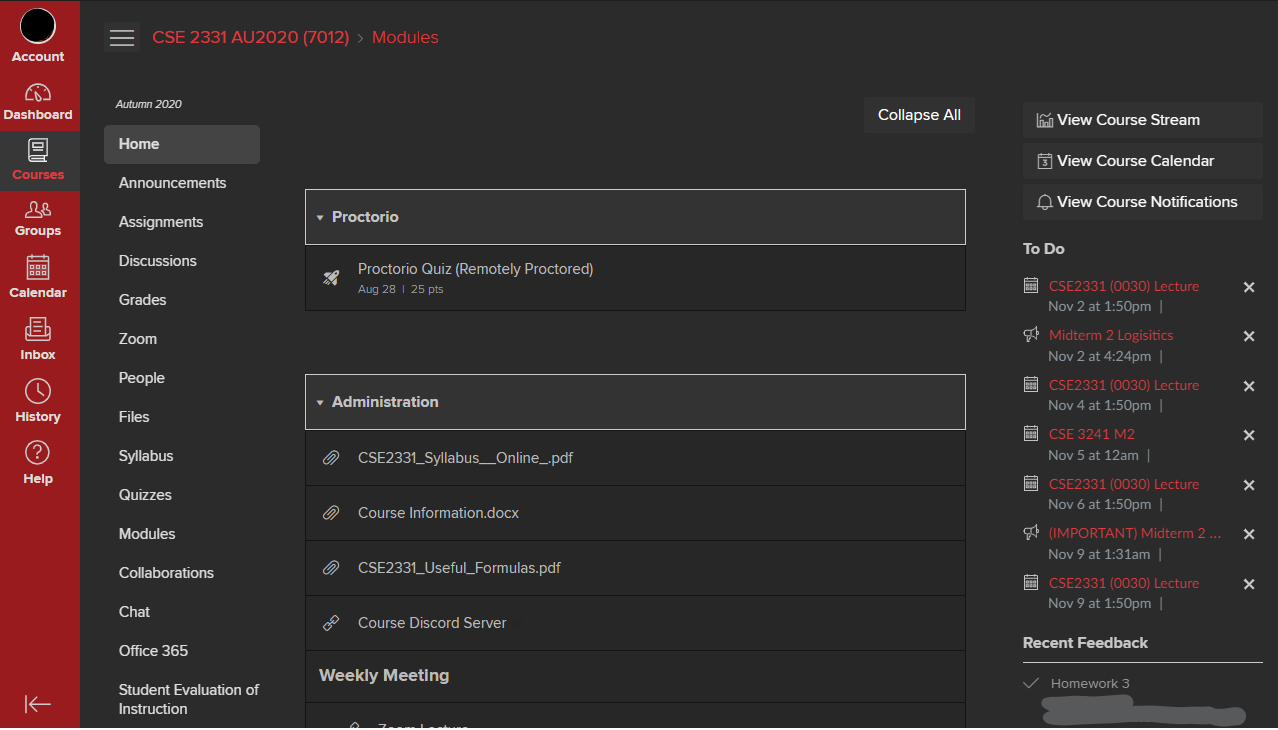Open the Groups icon in sidebar
Image resolution: width=1278 pixels, height=730 pixels.
(x=38, y=209)
